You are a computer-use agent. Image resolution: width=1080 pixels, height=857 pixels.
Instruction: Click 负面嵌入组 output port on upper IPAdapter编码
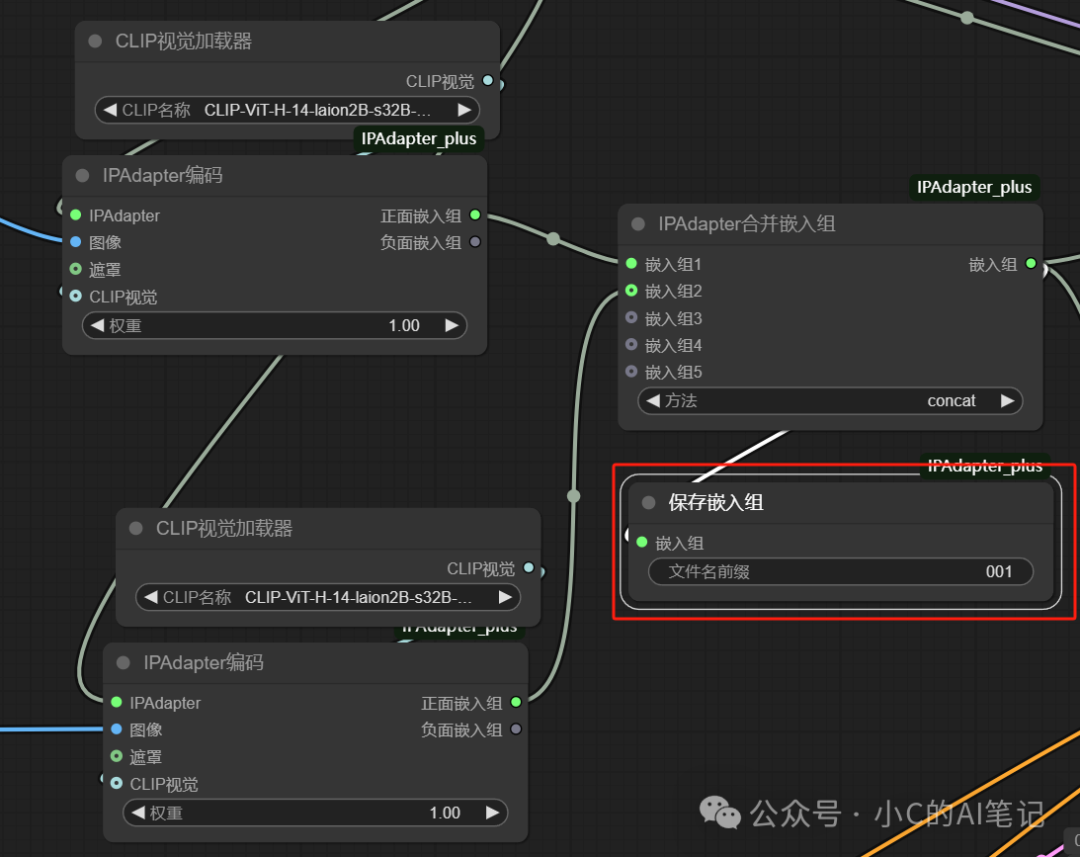pos(475,242)
